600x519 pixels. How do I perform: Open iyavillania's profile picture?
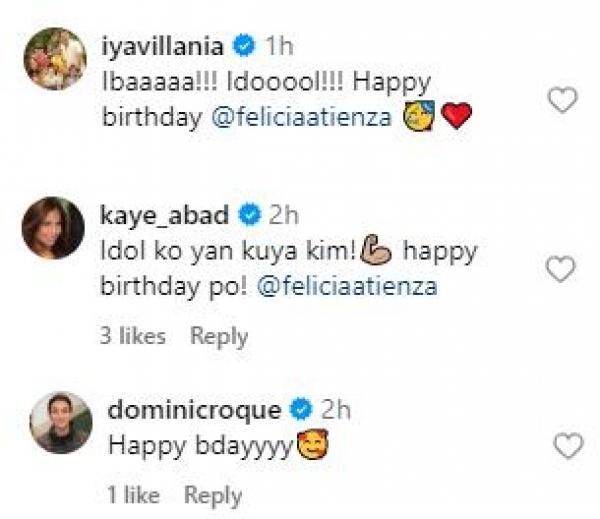(x=55, y=59)
